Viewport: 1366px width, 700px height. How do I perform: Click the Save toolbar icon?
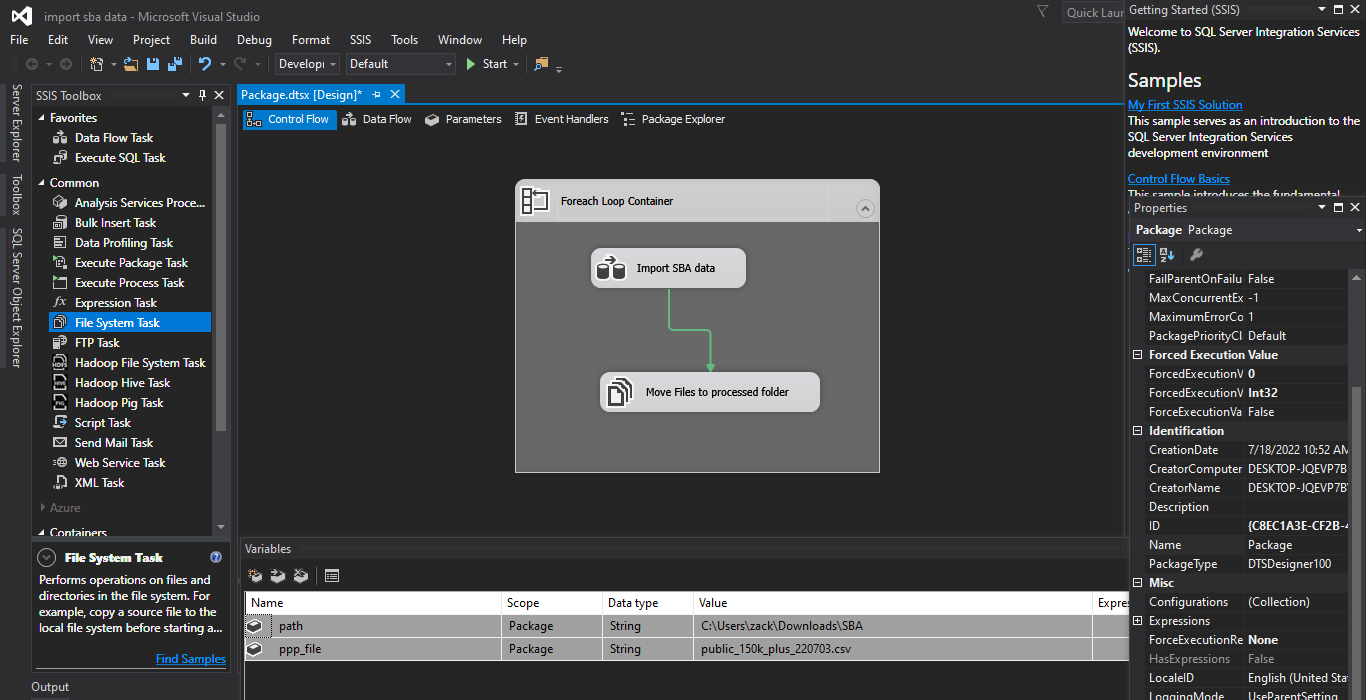pos(153,64)
